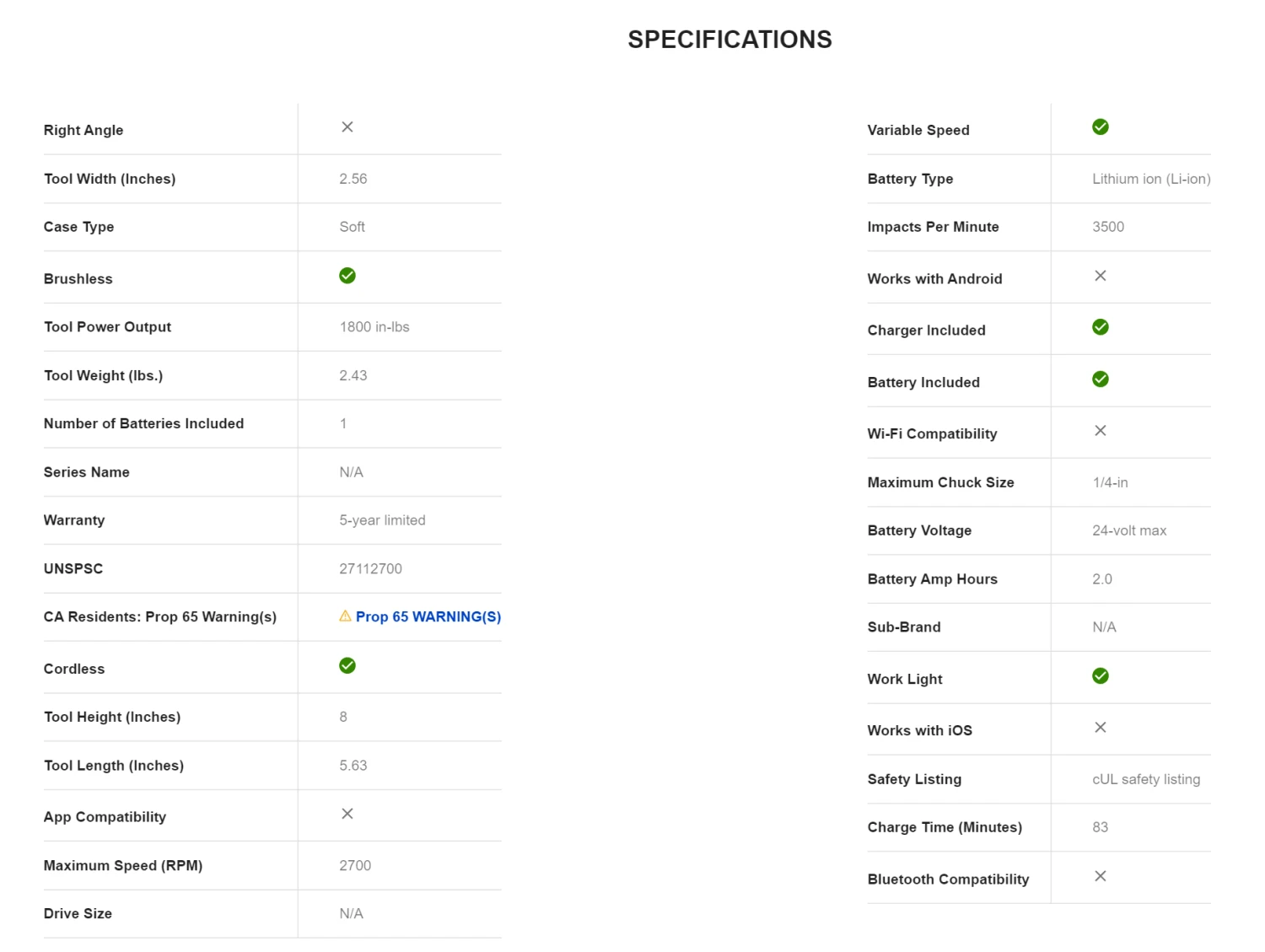Screen dimensions: 1265x952
Task: Click the X icon for Right Angle
Action: tap(347, 127)
